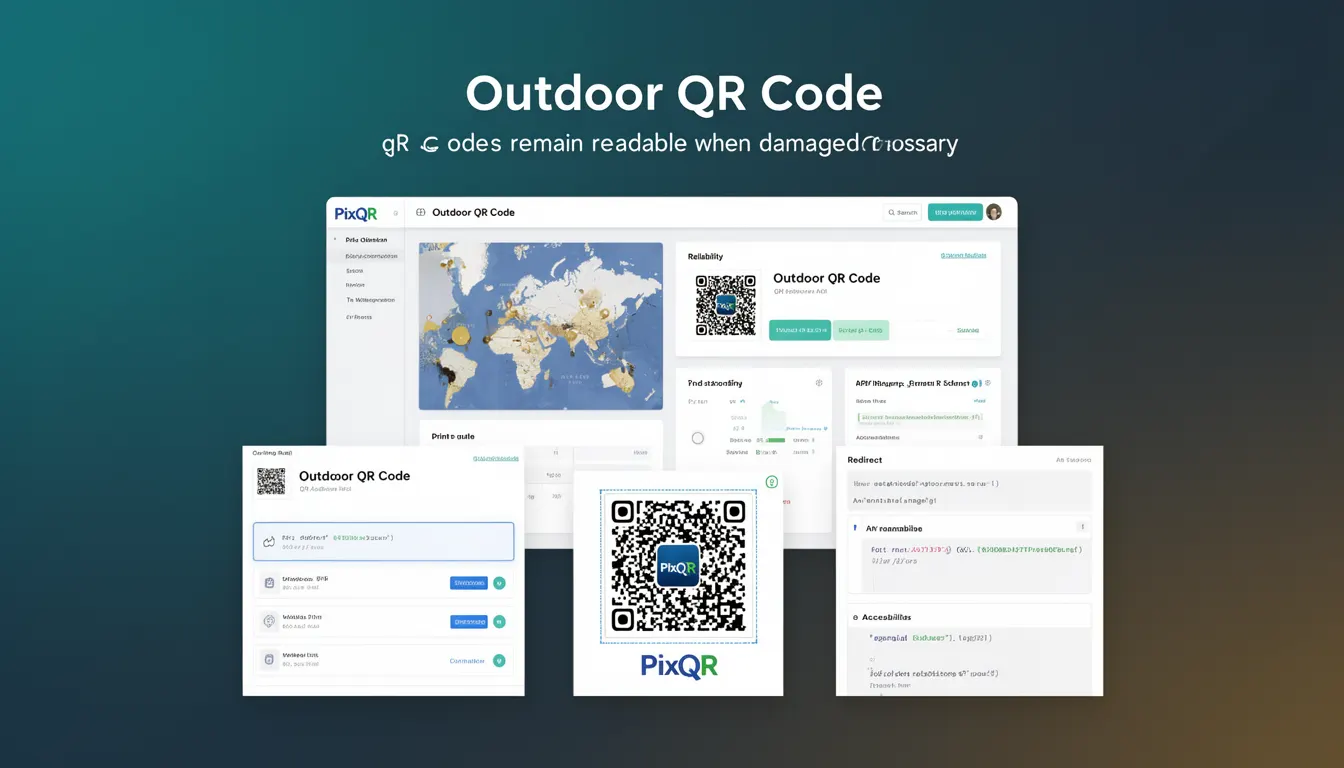Viewport: 1344px width, 768px height.
Task: Open the green link at the Reliability card's top right
Action: (x=963, y=256)
